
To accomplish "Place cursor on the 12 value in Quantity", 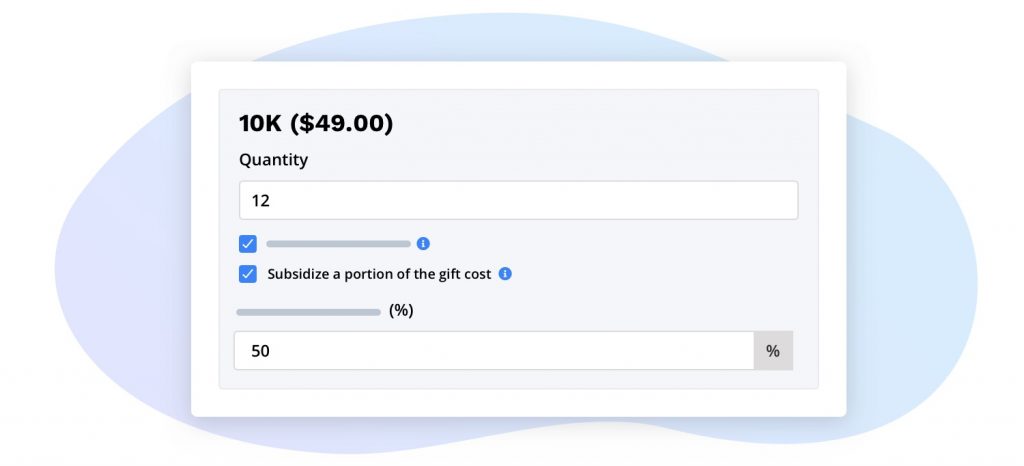I will pos(261,200).
